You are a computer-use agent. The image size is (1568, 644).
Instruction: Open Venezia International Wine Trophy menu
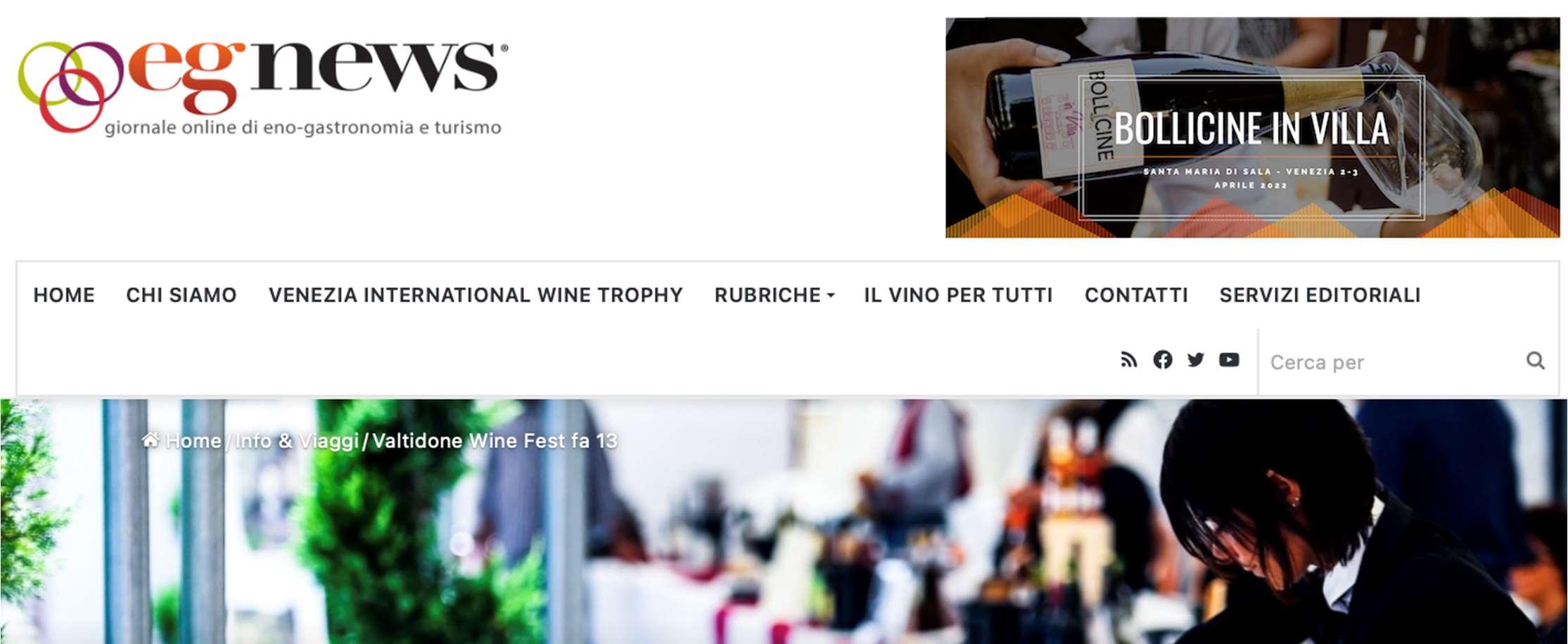point(476,295)
